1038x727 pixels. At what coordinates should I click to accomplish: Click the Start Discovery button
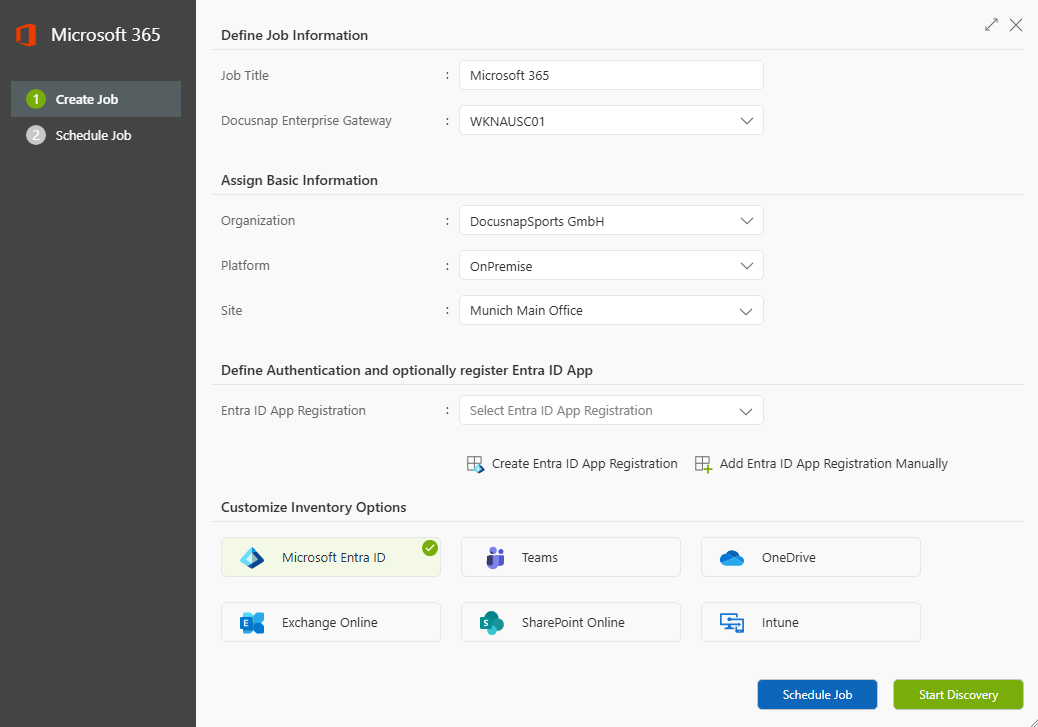tap(958, 695)
